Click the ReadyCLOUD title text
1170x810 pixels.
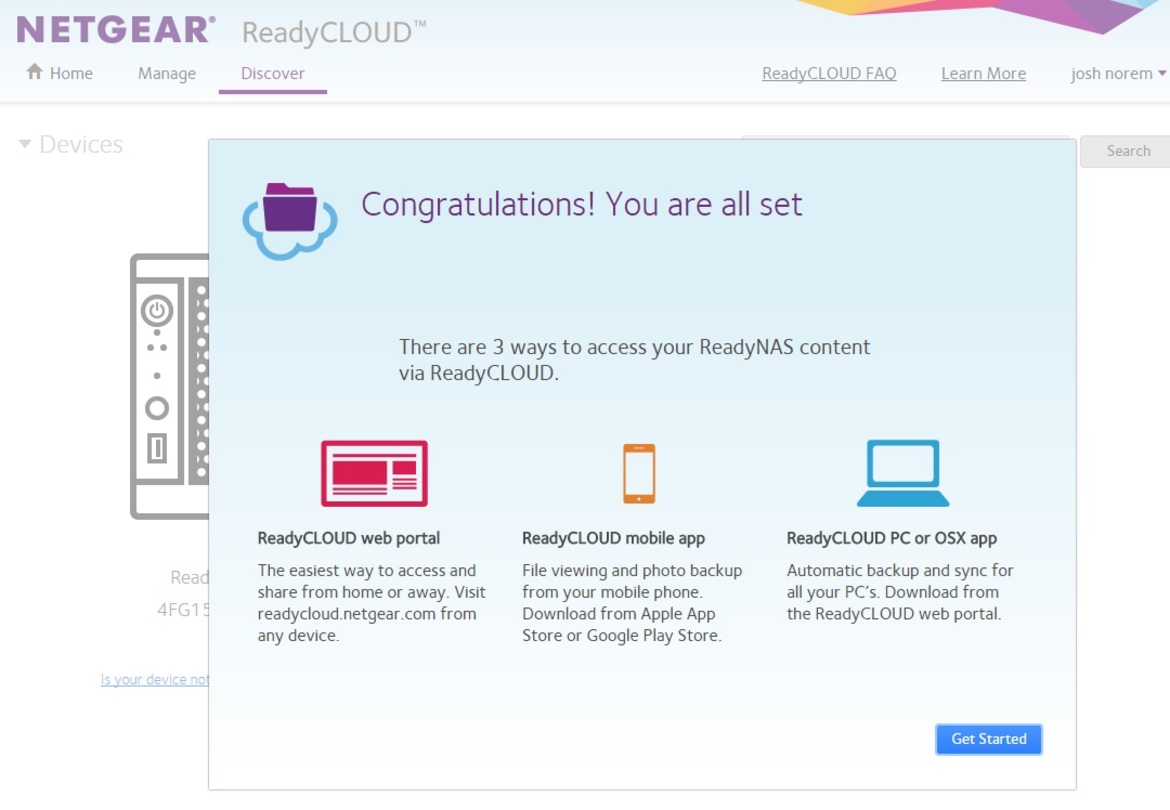point(334,32)
